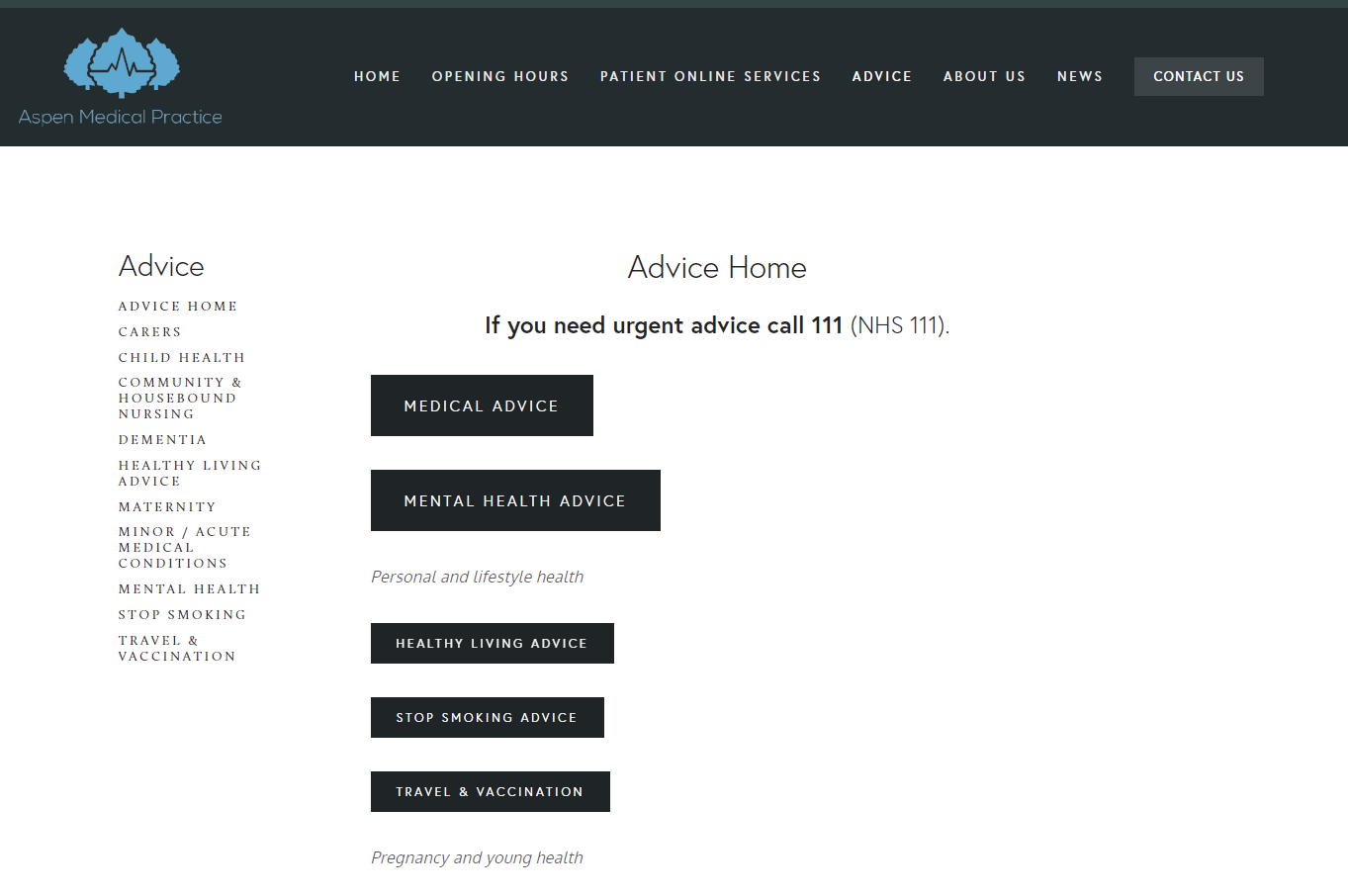This screenshot has width=1348, height=896.
Task: Open the Travel & Vaccination button
Action: coord(490,791)
